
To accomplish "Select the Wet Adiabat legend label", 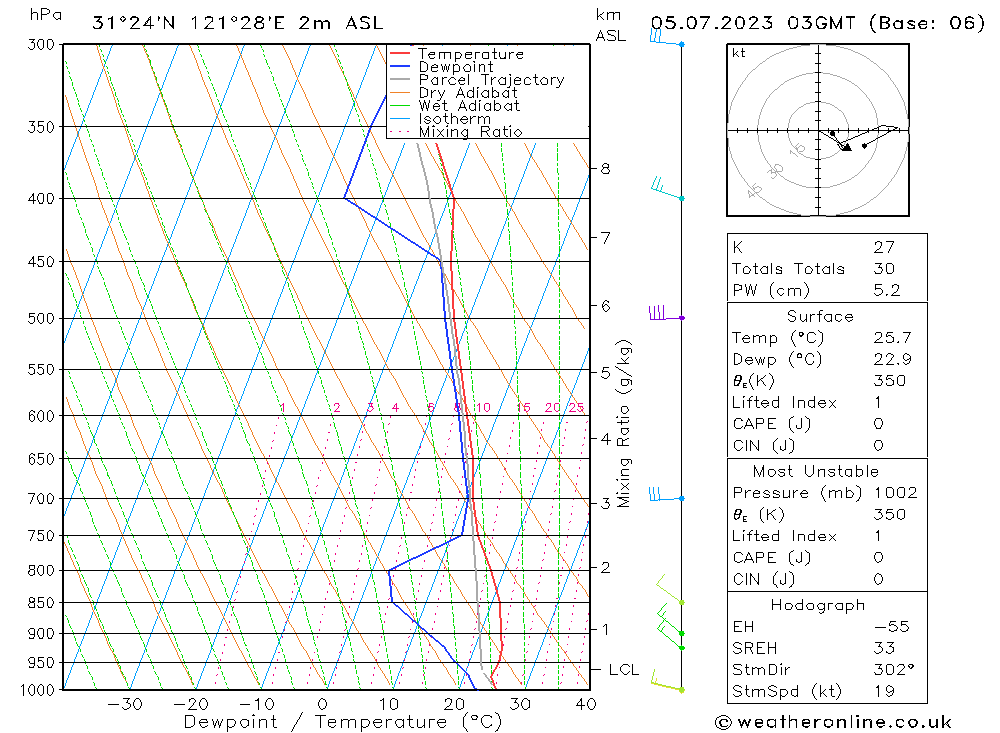I will [469, 106].
